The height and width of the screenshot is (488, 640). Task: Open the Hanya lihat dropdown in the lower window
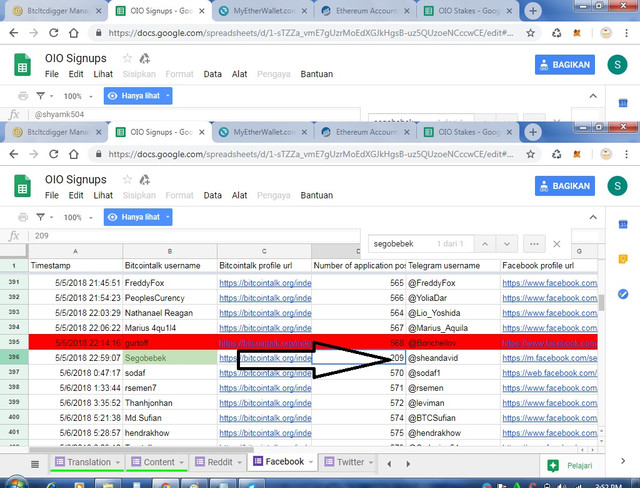tap(138, 217)
